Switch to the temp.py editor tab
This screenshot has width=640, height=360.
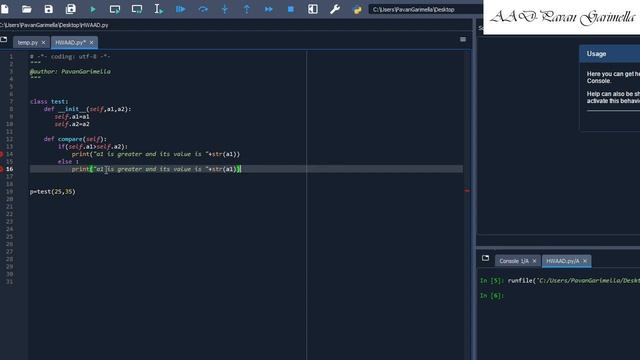click(28, 42)
